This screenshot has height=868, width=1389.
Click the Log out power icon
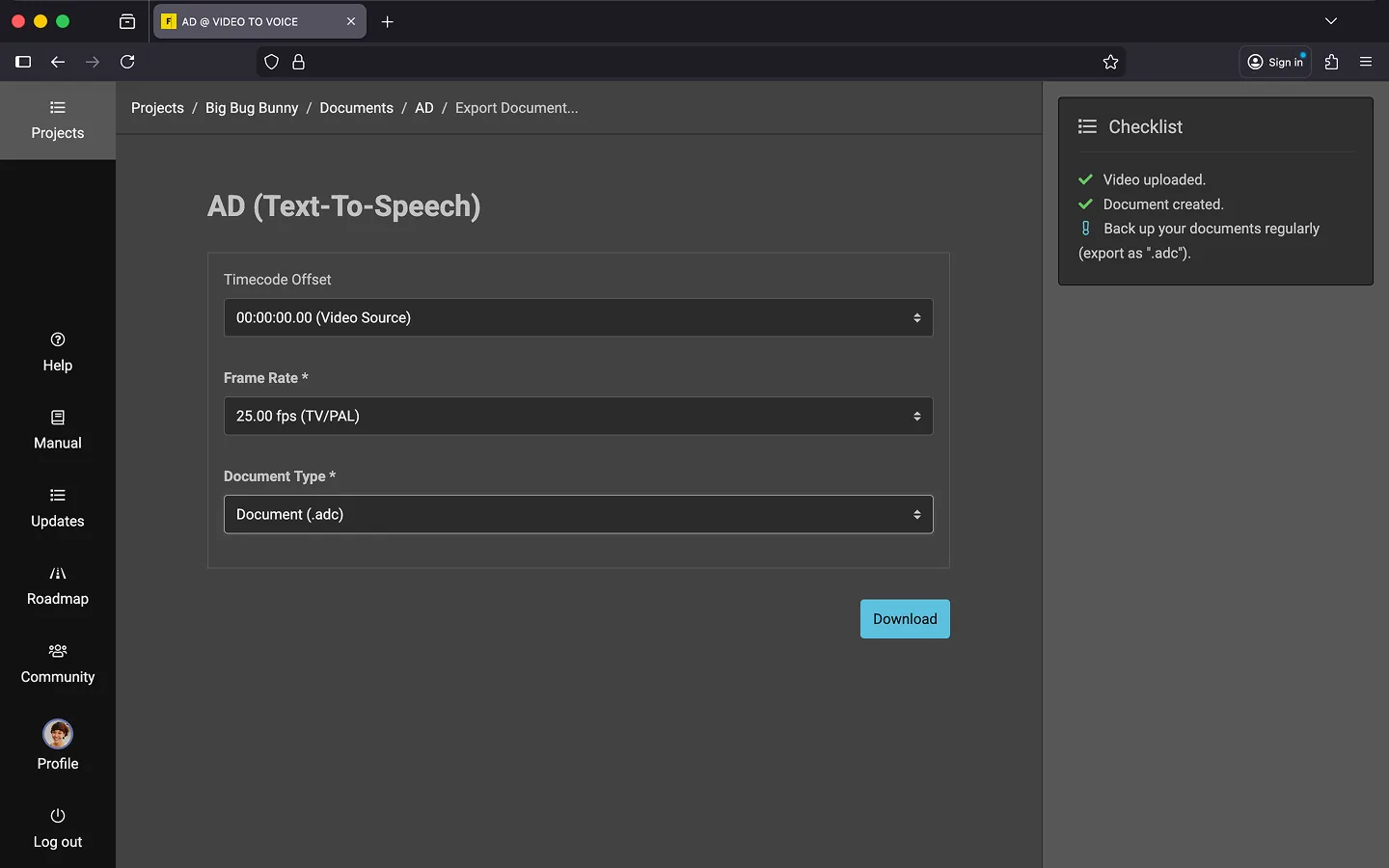pos(58,816)
